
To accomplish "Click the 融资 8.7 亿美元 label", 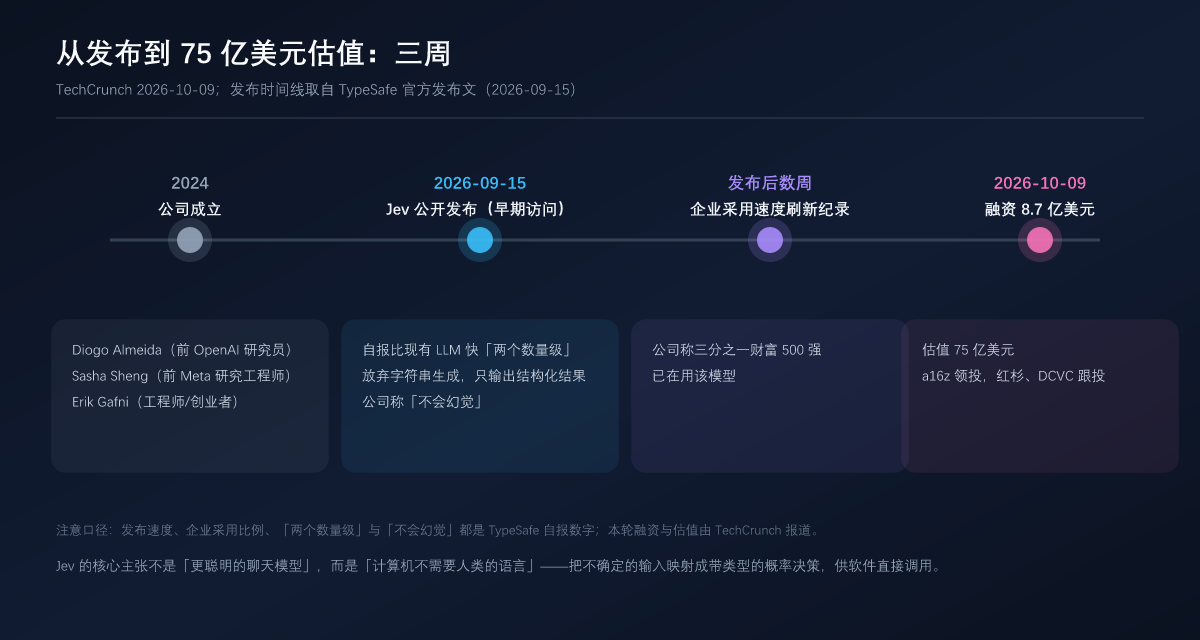I will click(x=1040, y=209).
